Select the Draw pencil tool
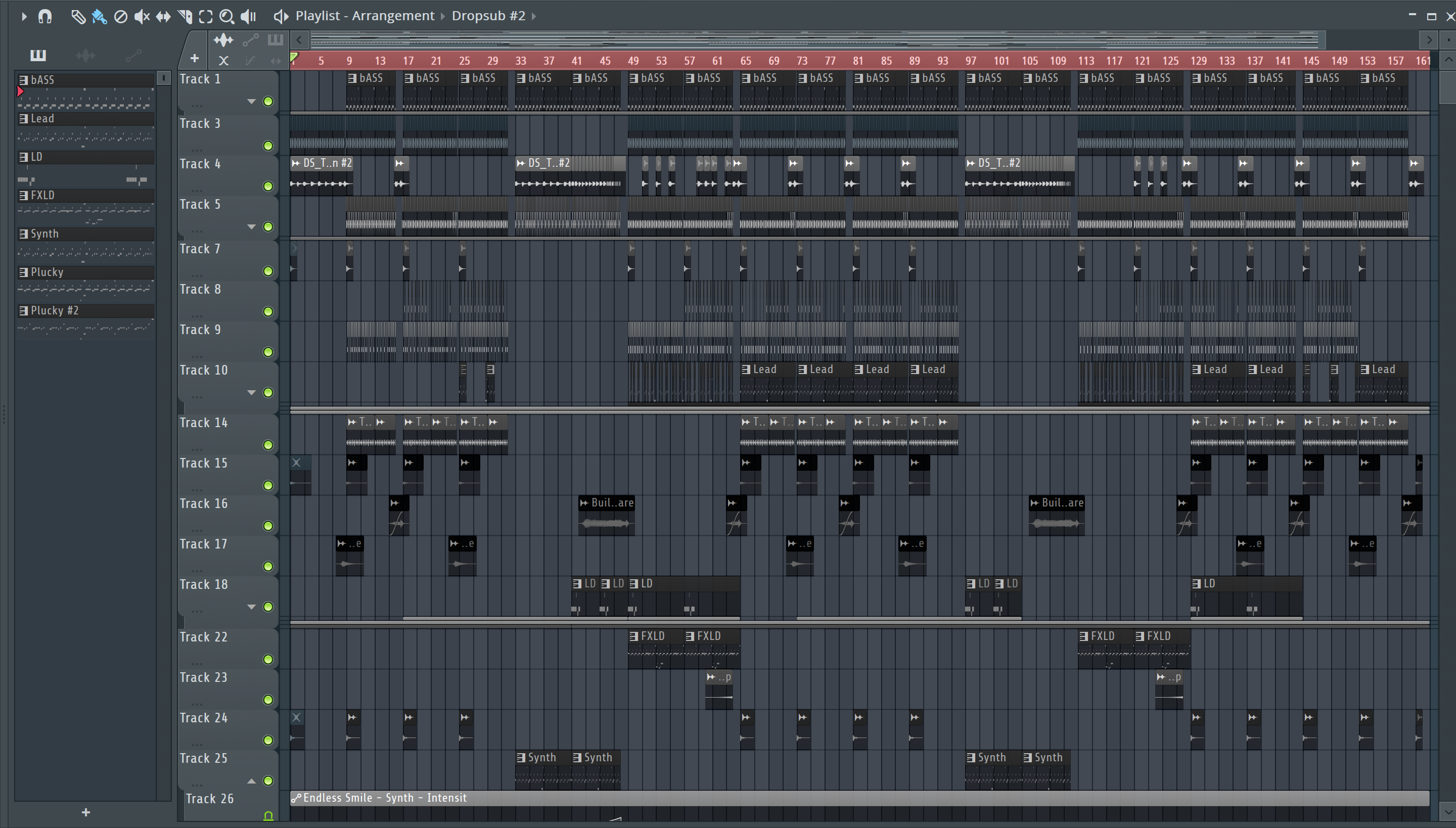1456x828 pixels. tap(78, 17)
